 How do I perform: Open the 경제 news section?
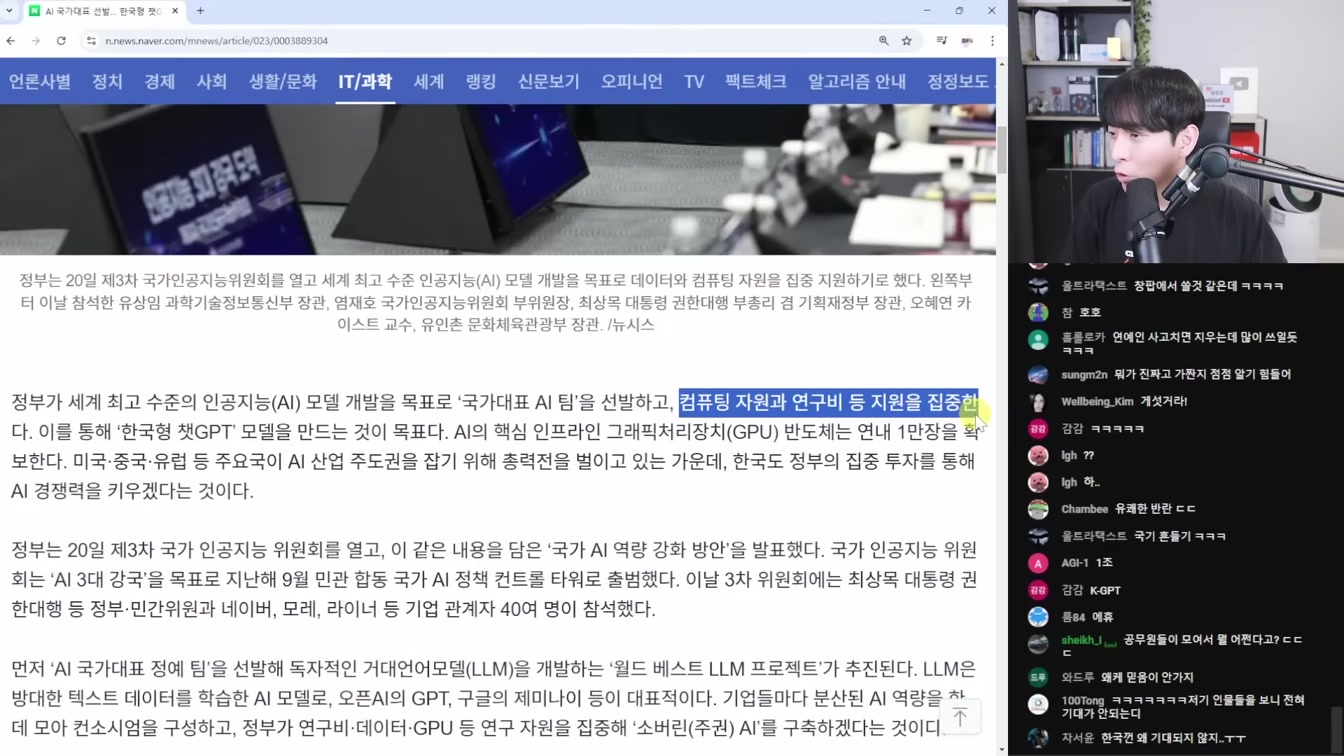[159, 81]
